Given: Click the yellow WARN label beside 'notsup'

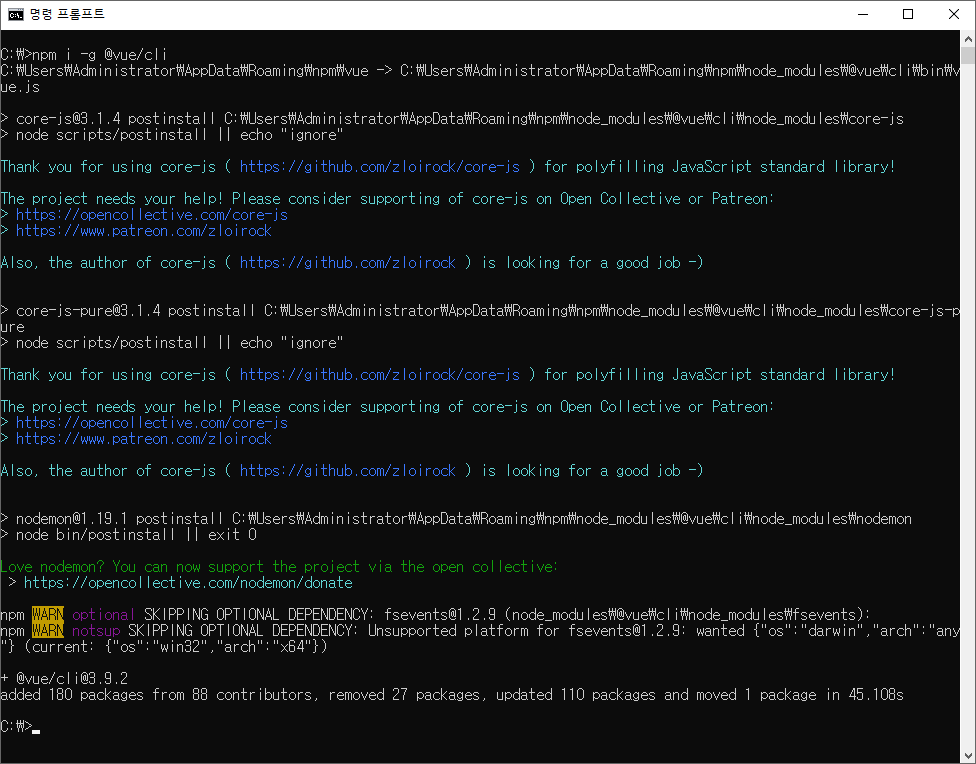Looking at the screenshot, I should click(x=48, y=630).
